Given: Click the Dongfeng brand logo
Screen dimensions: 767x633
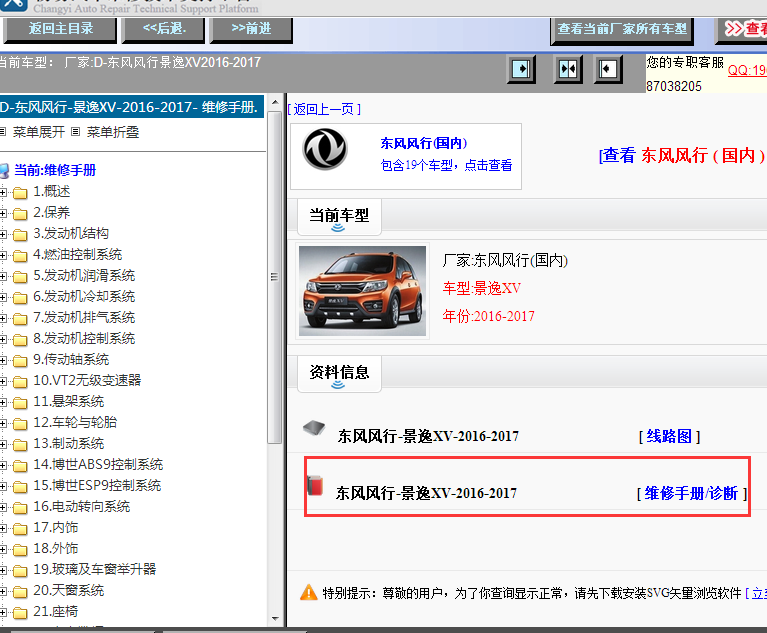Looking at the screenshot, I should [x=325, y=150].
